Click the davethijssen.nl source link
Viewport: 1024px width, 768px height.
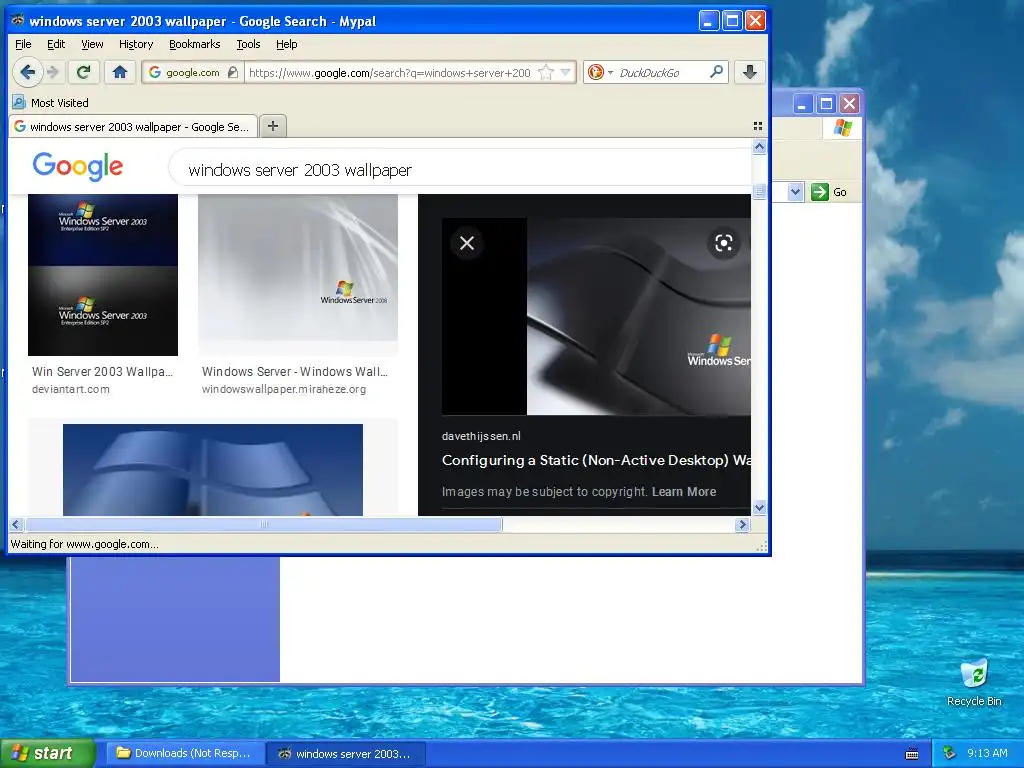point(481,436)
